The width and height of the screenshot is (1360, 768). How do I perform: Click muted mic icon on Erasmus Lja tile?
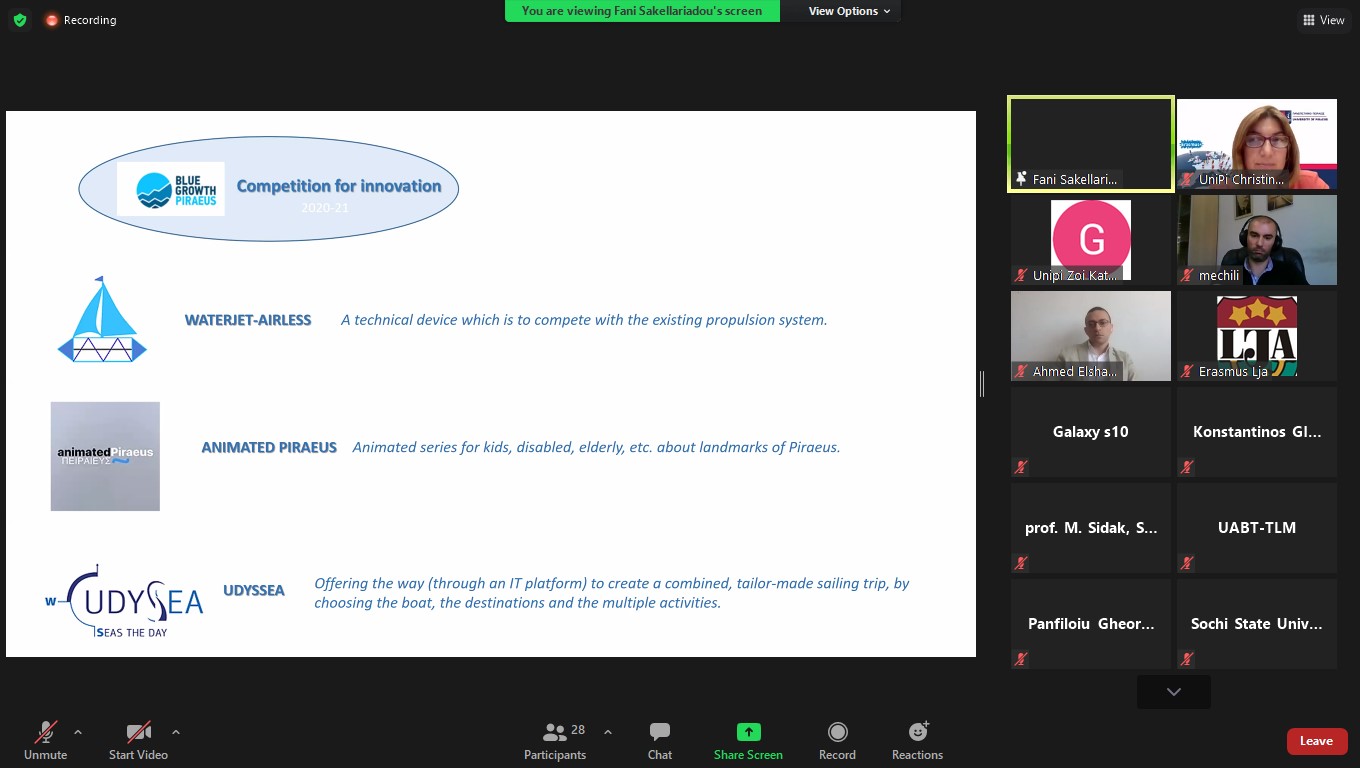(1187, 371)
